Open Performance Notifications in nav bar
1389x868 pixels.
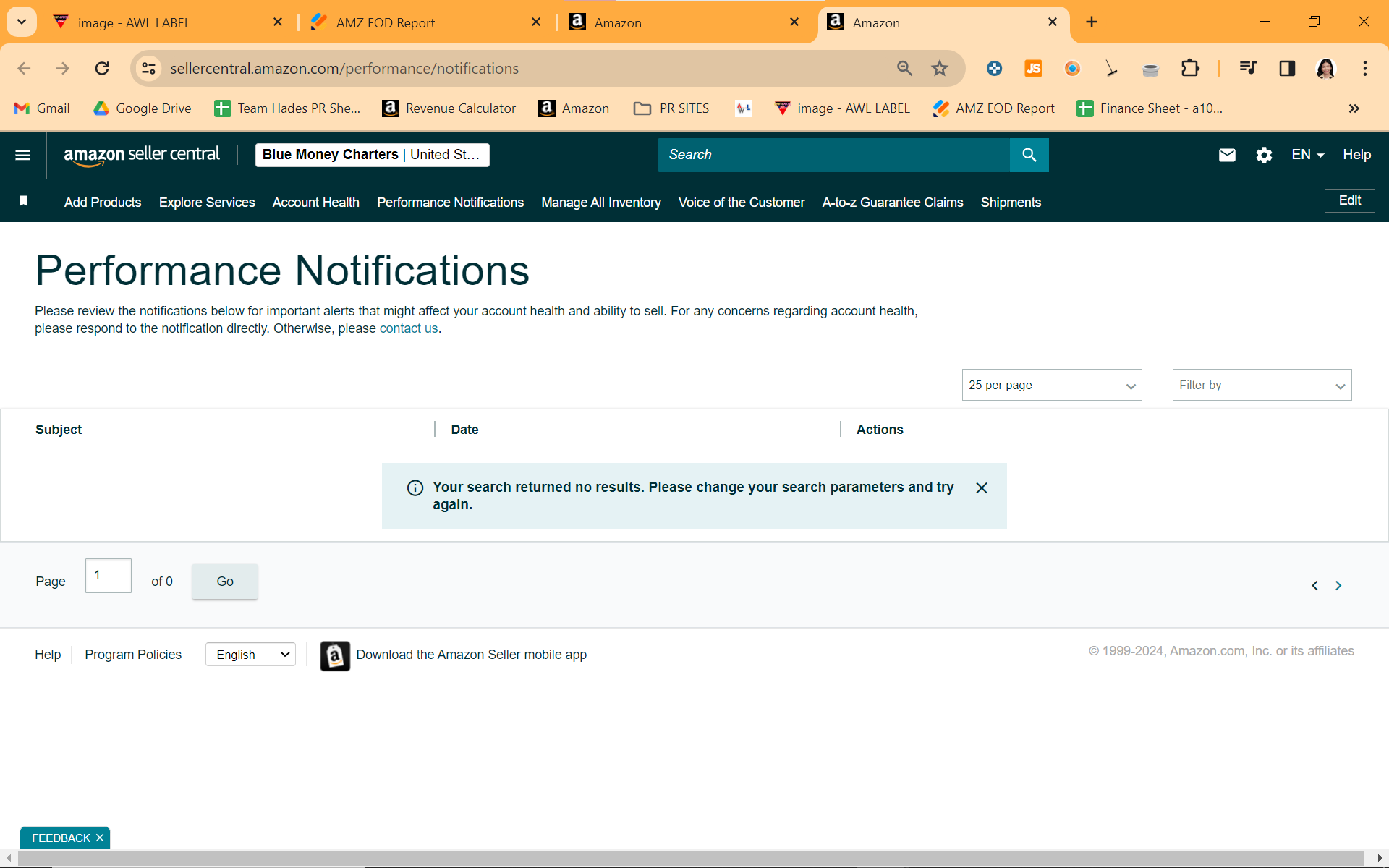pos(450,203)
